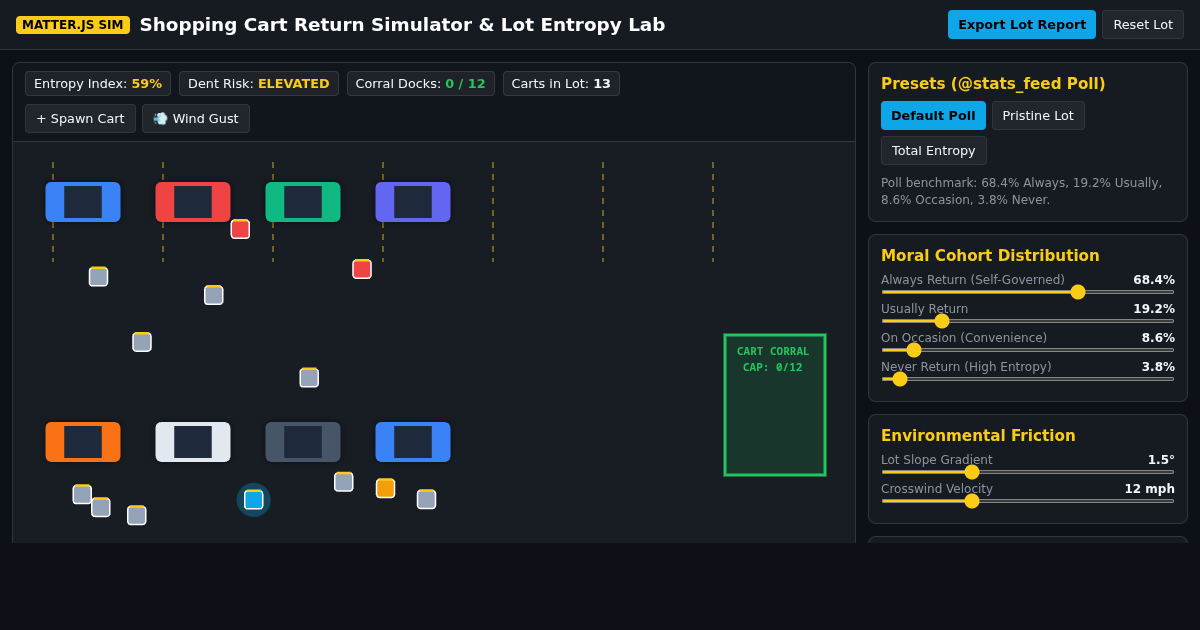Click the red cart below the green car
Screen dimensions: 1200x630
[362, 269]
